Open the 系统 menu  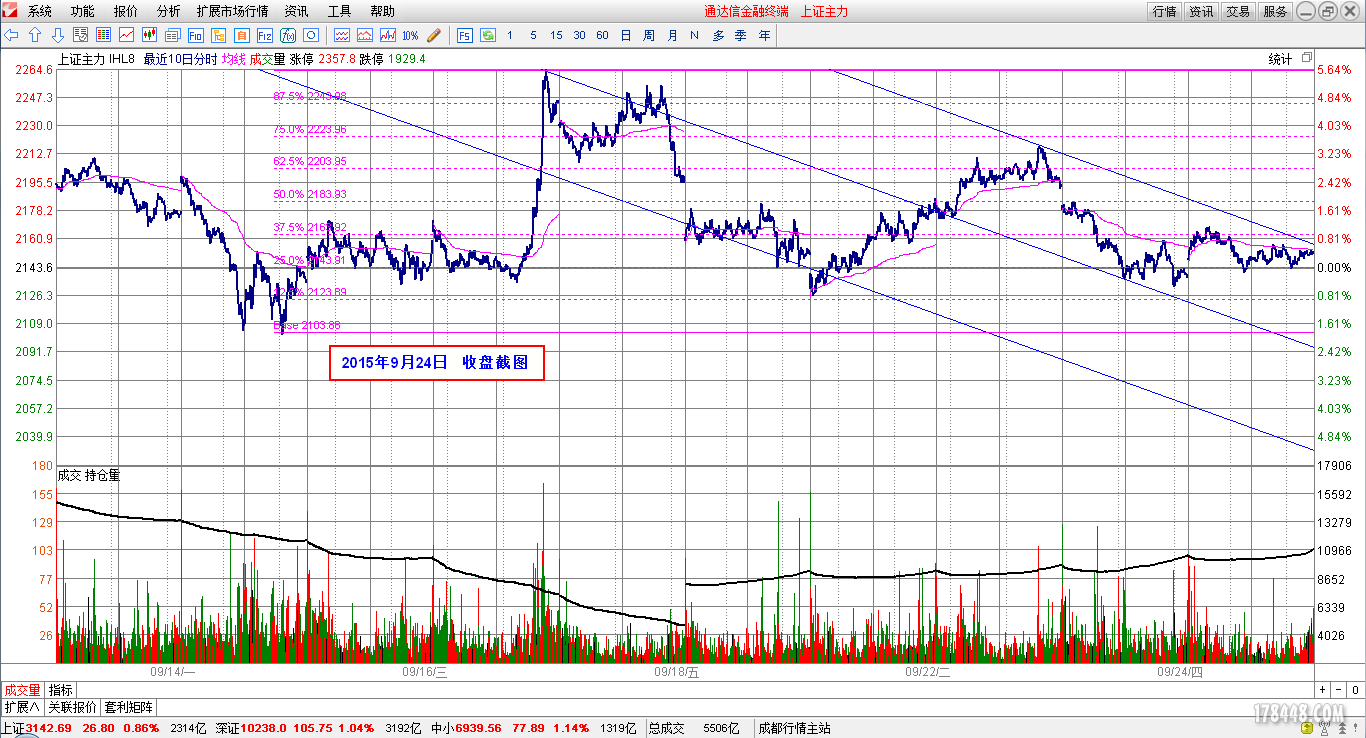point(40,11)
